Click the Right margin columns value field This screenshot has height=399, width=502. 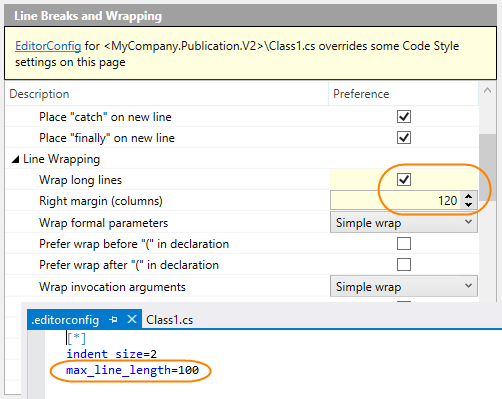(x=395, y=201)
